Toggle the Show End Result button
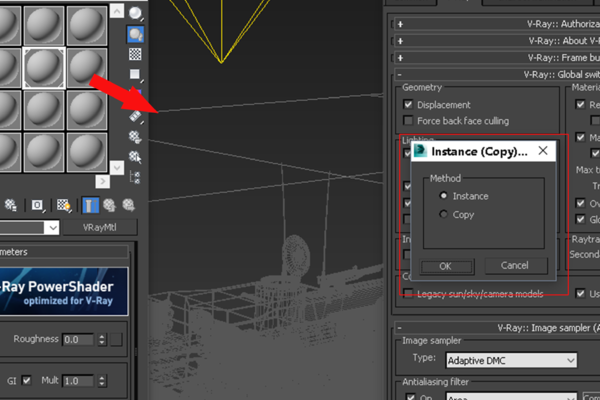Image resolution: width=600 pixels, height=400 pixels. pos(91,206)
